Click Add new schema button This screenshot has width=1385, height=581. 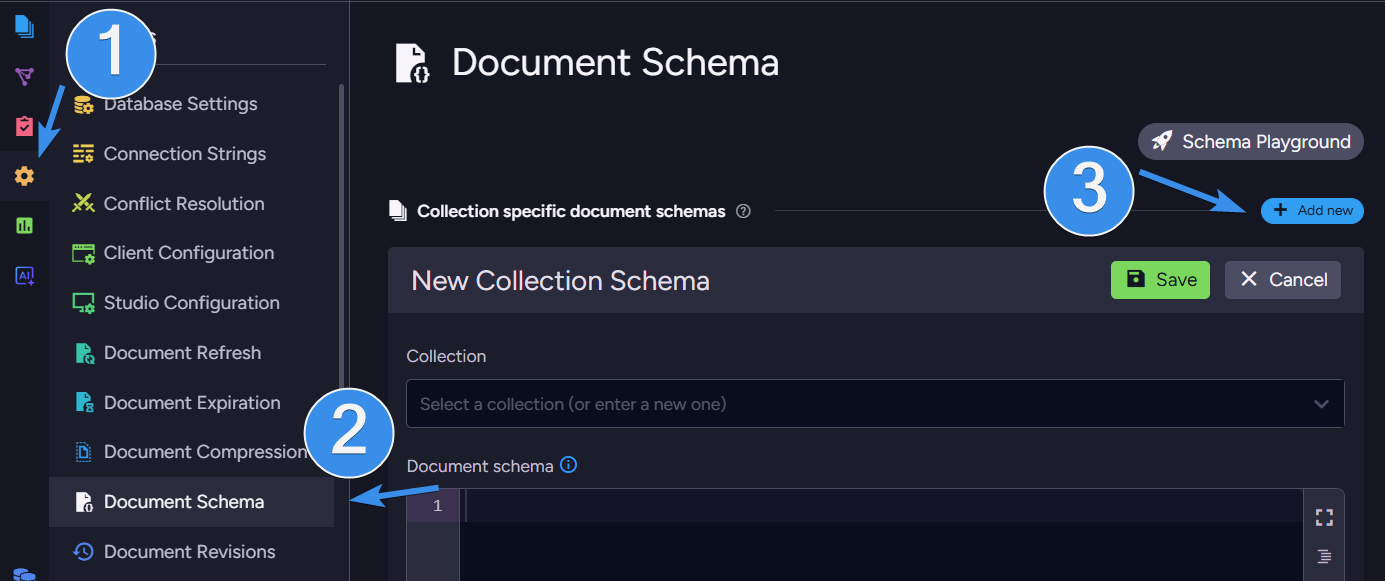(1312, 210)
